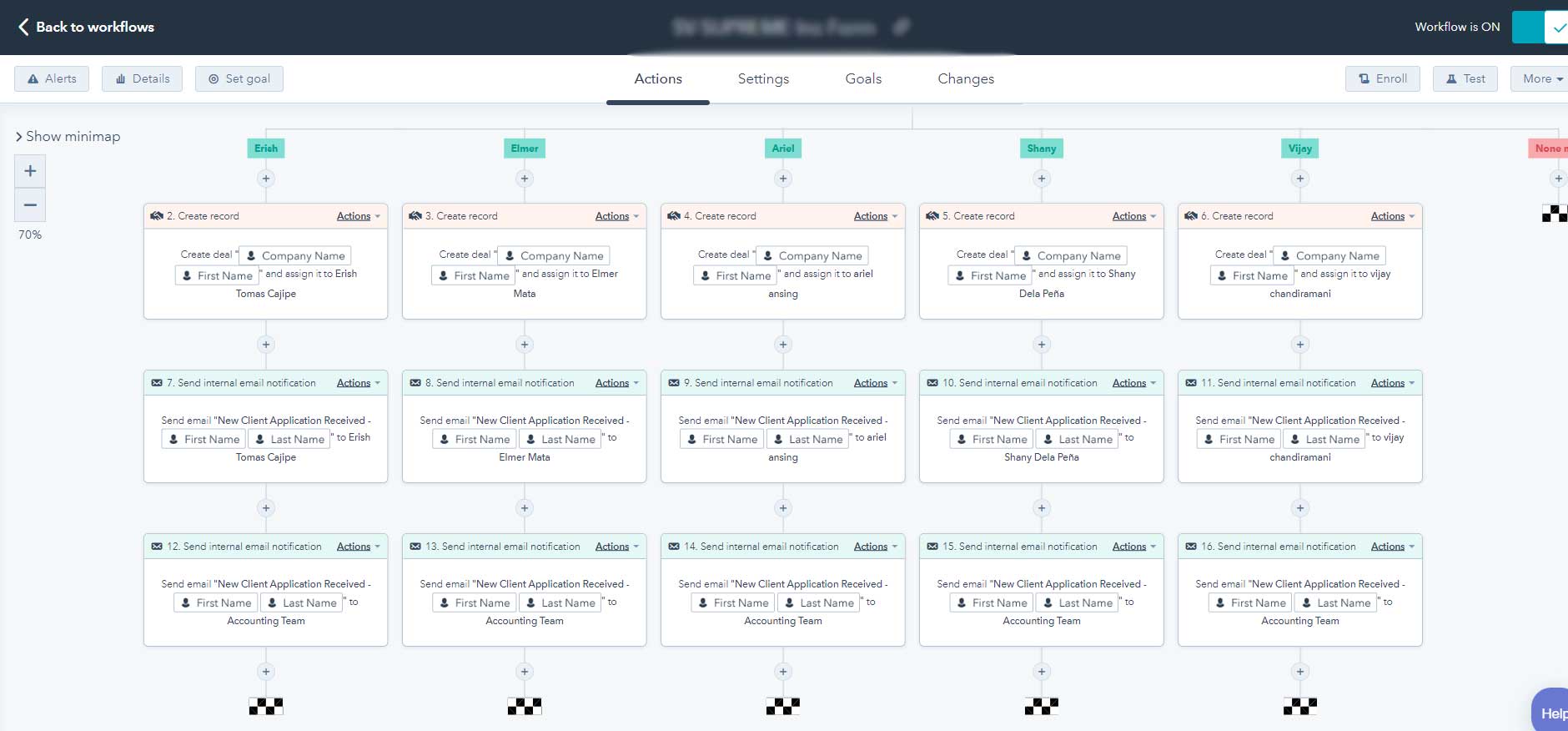1568x731 pixels.
Task: Switch to the Settings tab
Action: [x=763, y=78]
